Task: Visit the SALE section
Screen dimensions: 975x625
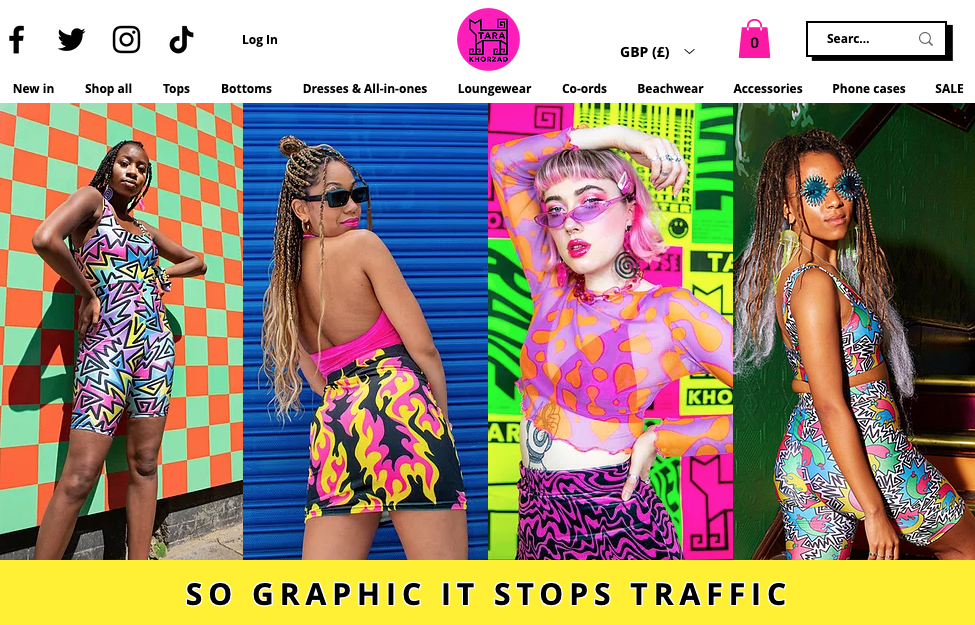Action: click(950, 88)
